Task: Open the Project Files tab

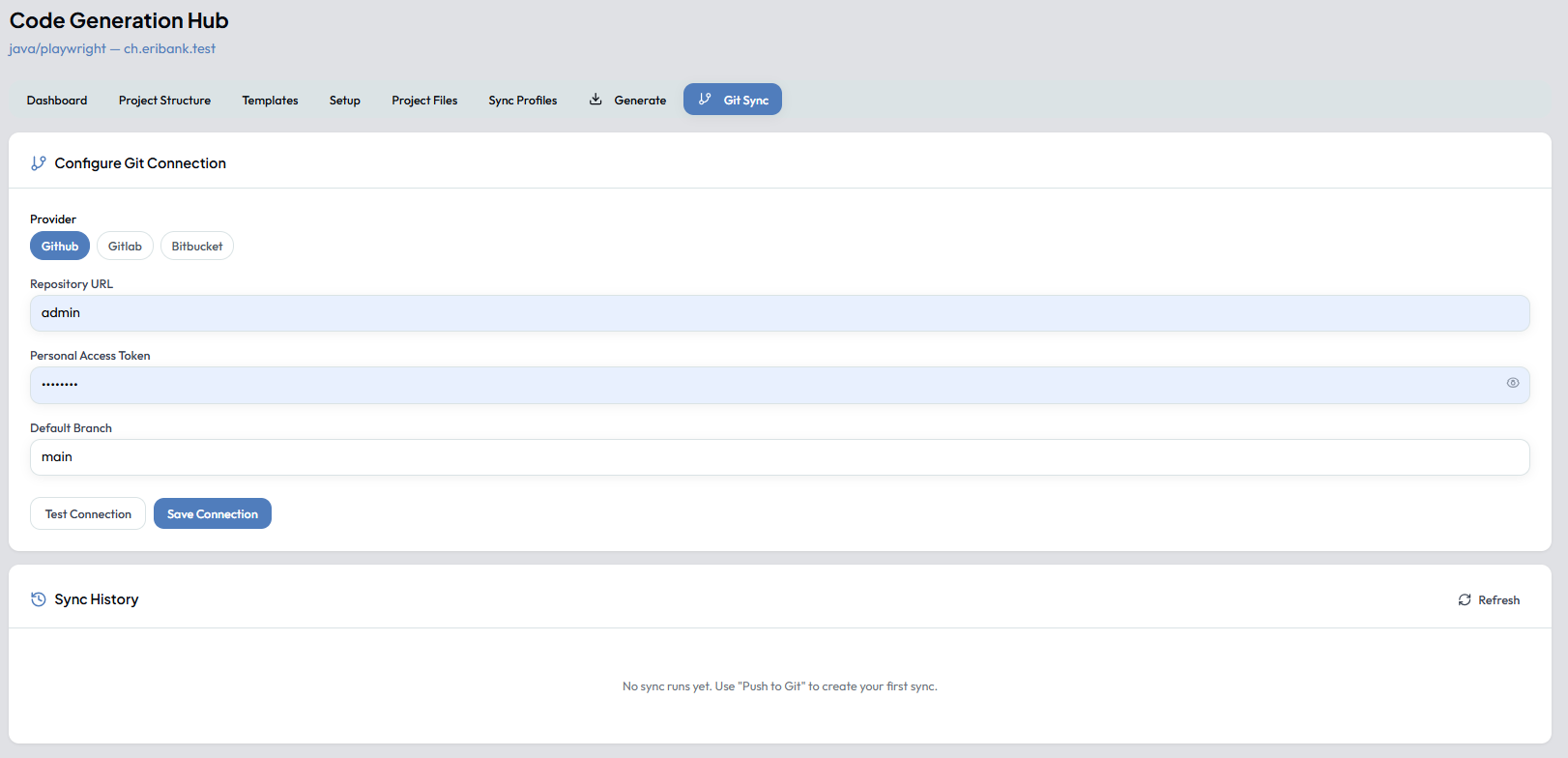Action: 424,100
